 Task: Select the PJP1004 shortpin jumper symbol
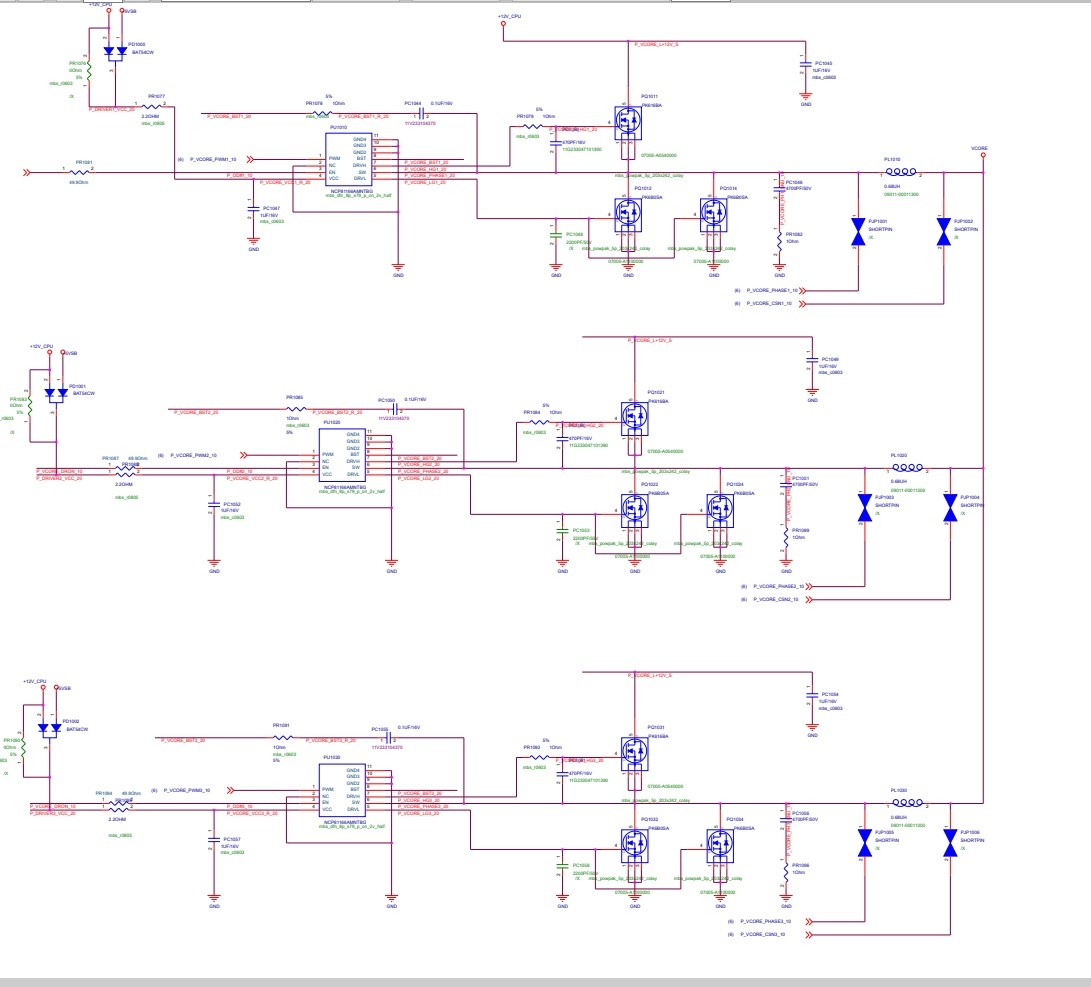point(950,508)
